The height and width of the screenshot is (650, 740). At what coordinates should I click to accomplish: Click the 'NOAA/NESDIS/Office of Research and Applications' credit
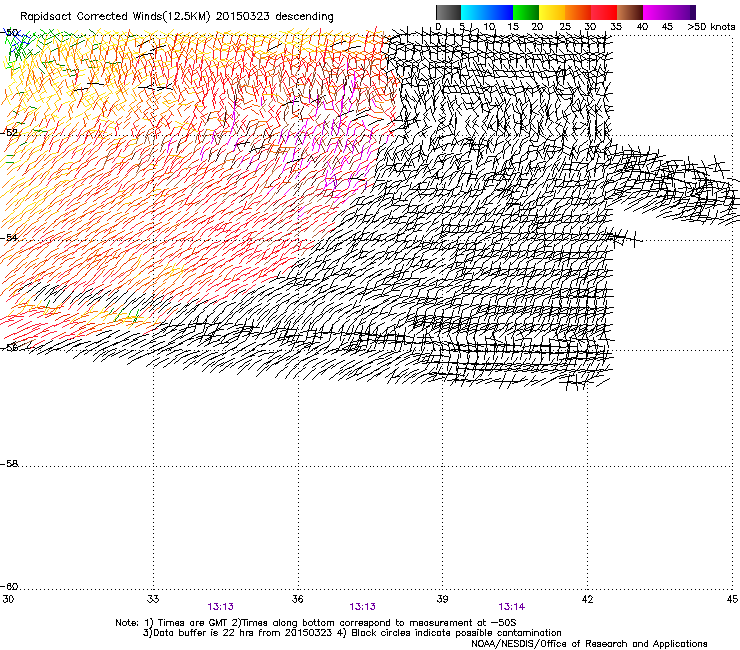tap(589, 643)
